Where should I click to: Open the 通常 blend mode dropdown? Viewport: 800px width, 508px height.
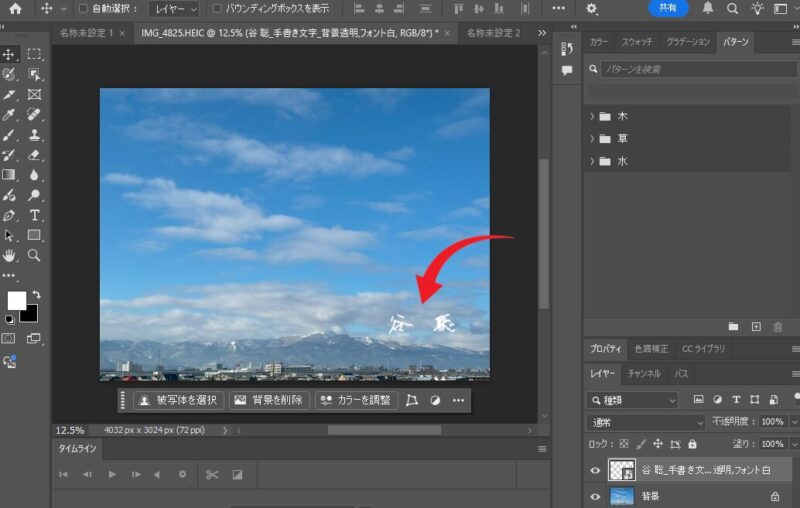pos(645,422)
